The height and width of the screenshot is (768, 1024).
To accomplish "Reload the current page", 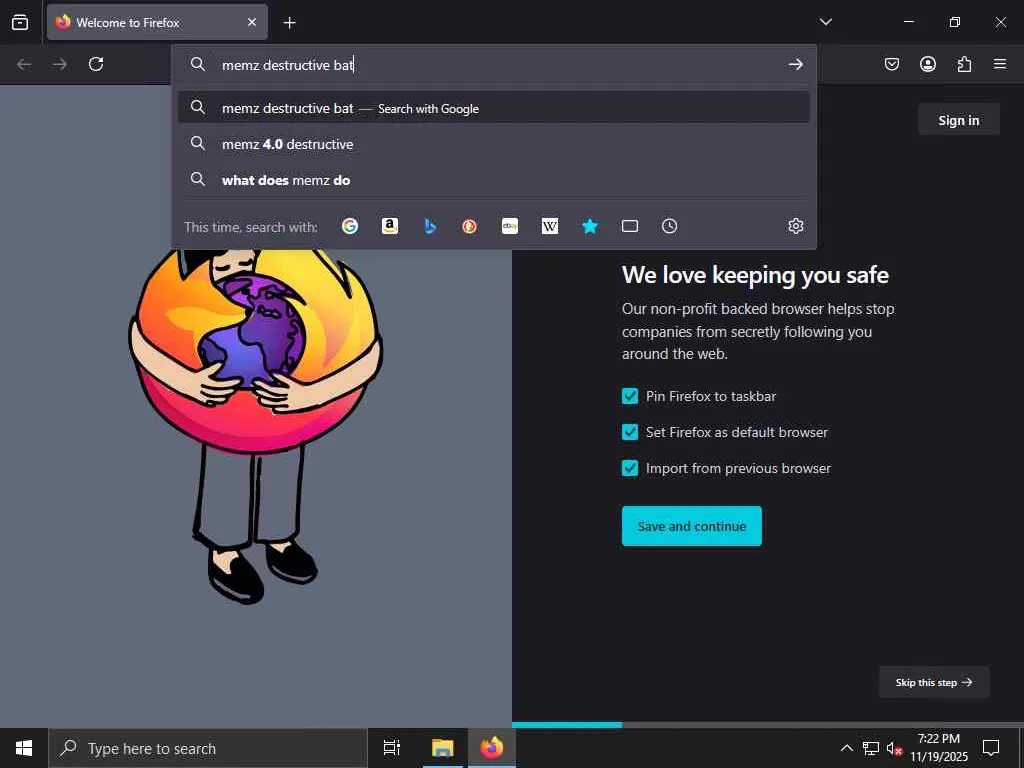I will (96, 64).
